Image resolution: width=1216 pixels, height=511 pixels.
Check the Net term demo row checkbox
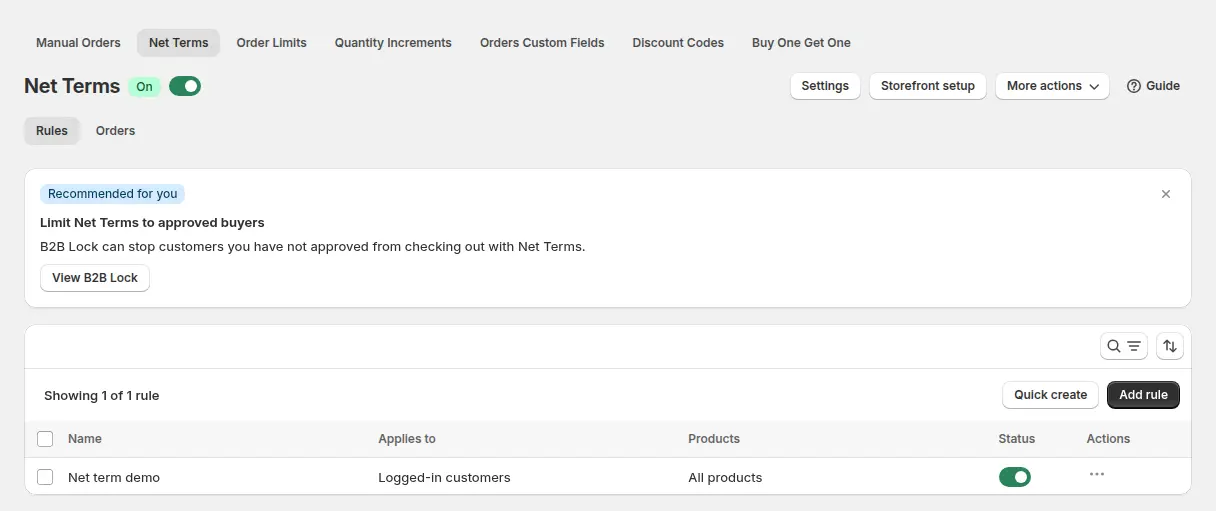(45, 477)
